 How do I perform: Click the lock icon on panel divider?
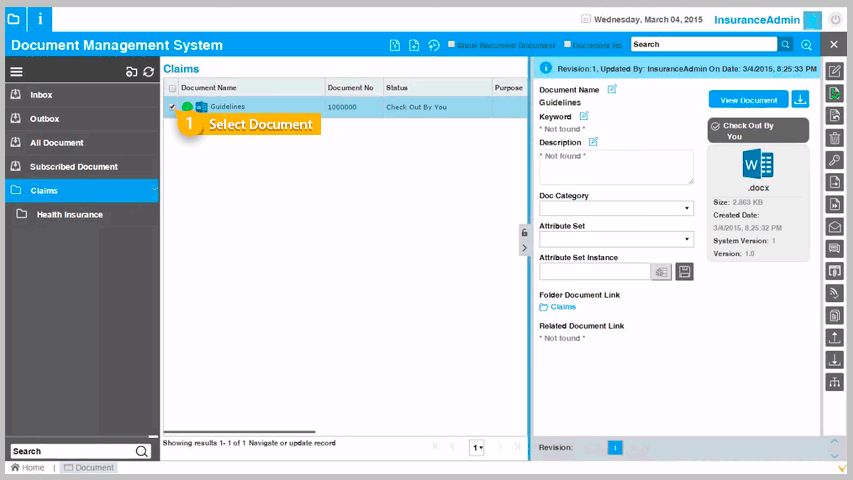pyautogui.click(x=524, y=232)
